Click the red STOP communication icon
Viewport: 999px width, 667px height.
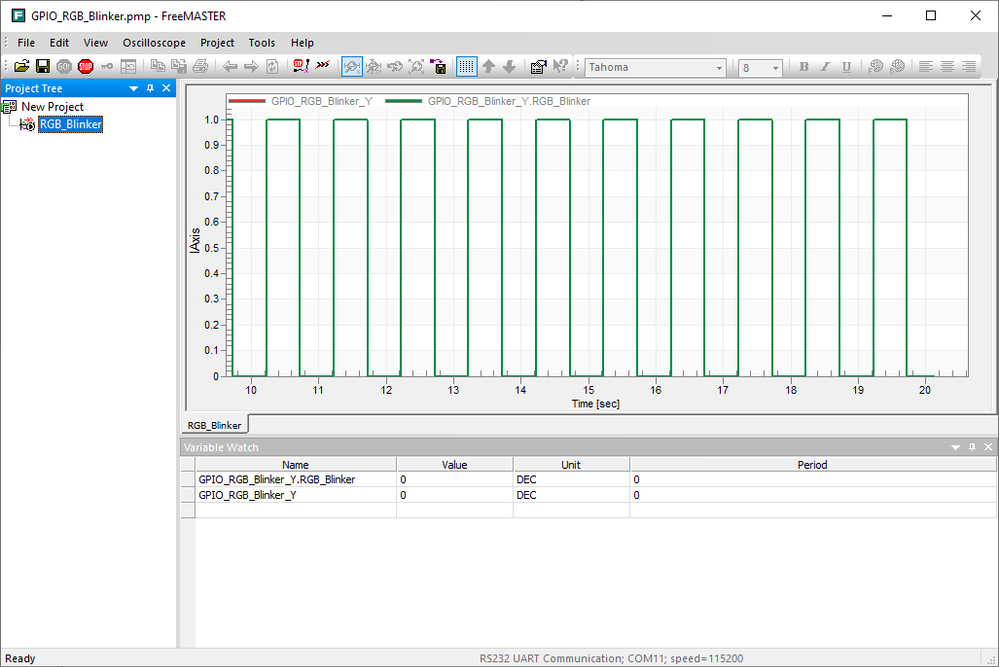[85, 66]
